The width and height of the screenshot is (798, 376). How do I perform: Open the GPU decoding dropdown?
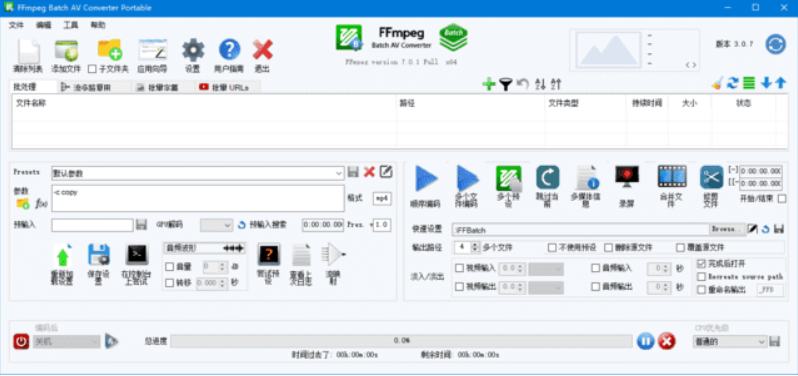(217, 224)
